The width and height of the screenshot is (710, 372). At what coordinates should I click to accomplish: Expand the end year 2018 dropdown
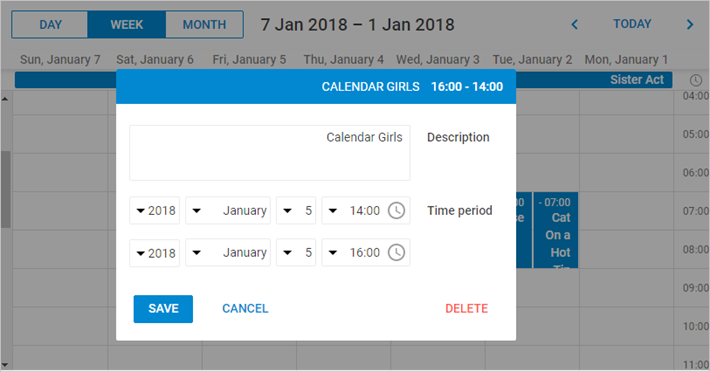tap(154, 253)
